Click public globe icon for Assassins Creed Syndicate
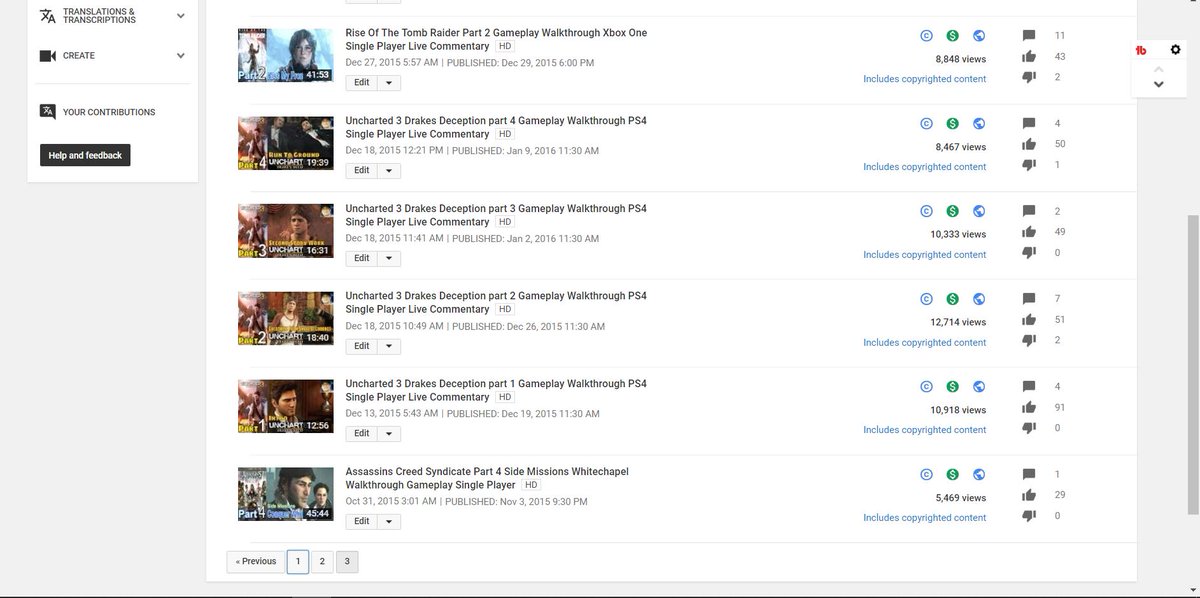The width and height of the screenshot is (1200, 598). pos(979,474)
